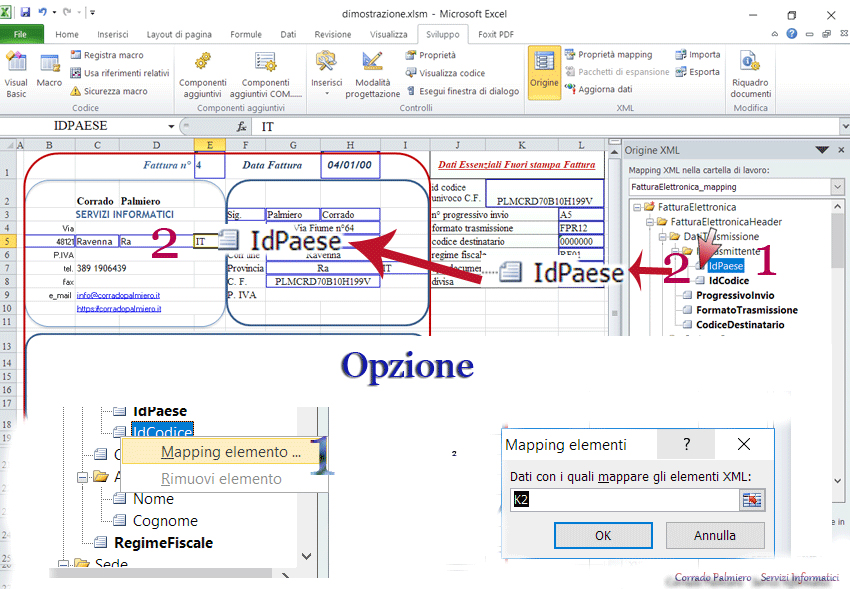Switch to the Visualizza tab
The height and width of the screenshot is (589, 850).
388,34
